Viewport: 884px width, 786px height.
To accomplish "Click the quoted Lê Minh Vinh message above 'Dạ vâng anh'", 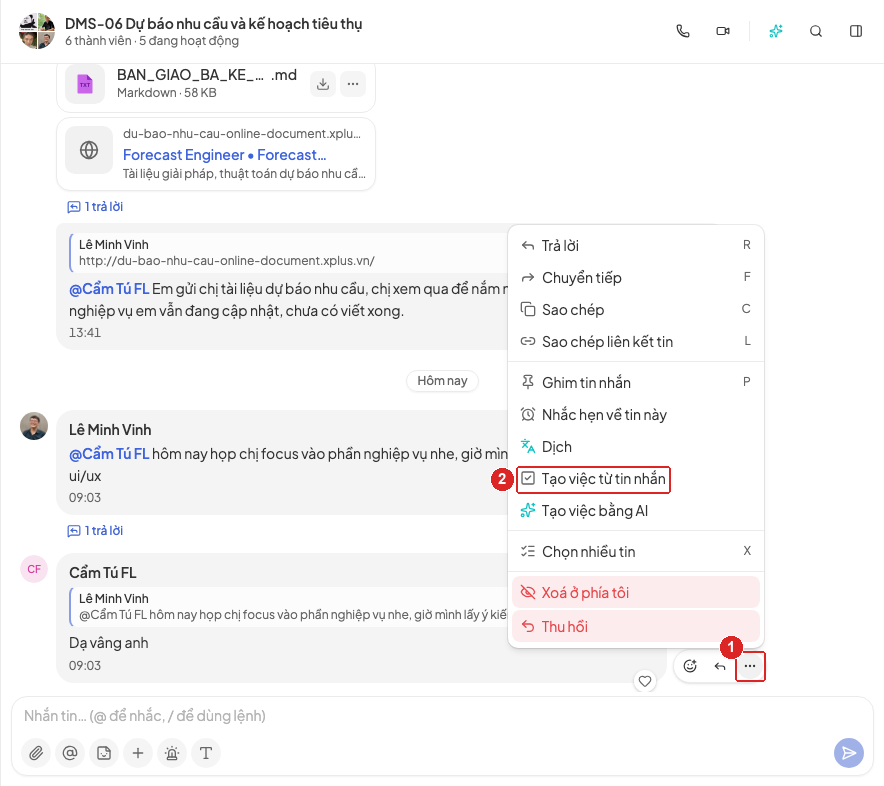I will tap(289, 607).
